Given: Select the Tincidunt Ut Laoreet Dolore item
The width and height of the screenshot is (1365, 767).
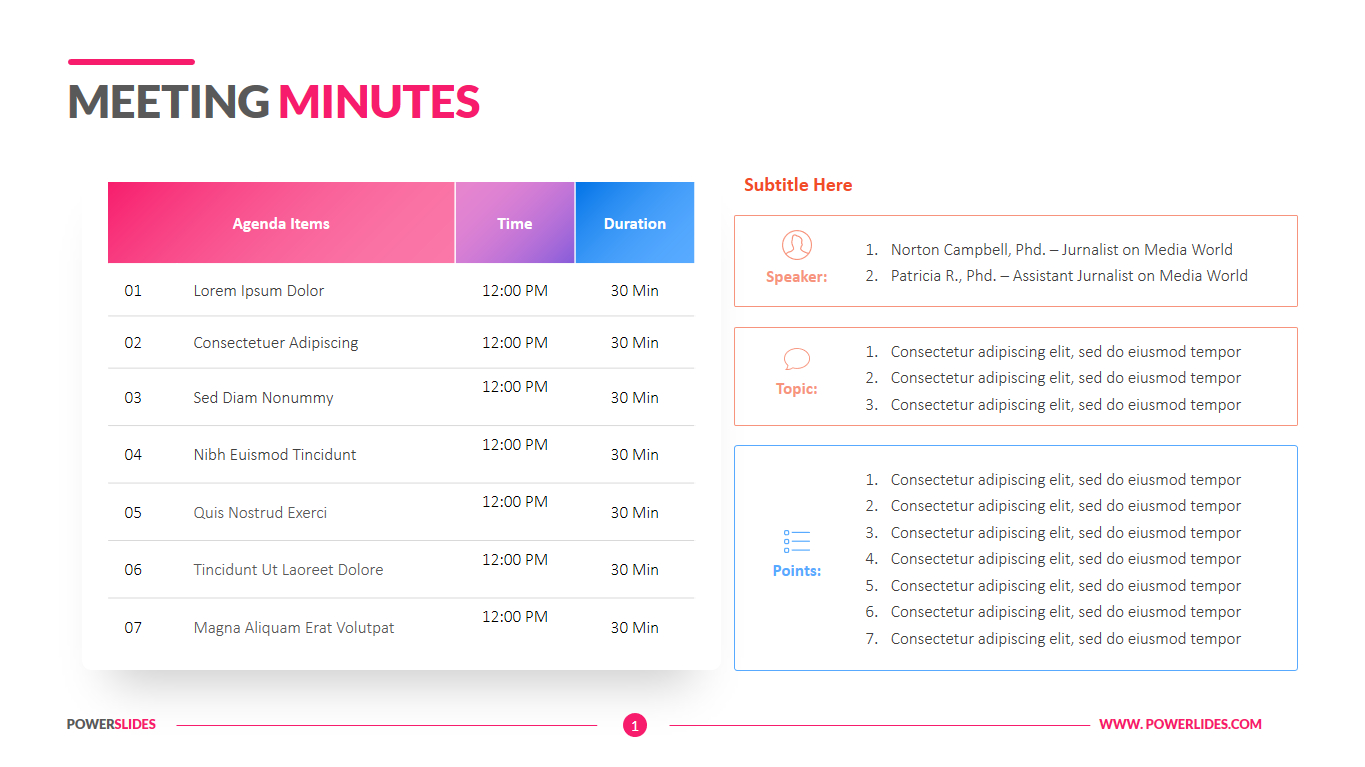Looking at the screenshot, I should (x=288, y=570).
